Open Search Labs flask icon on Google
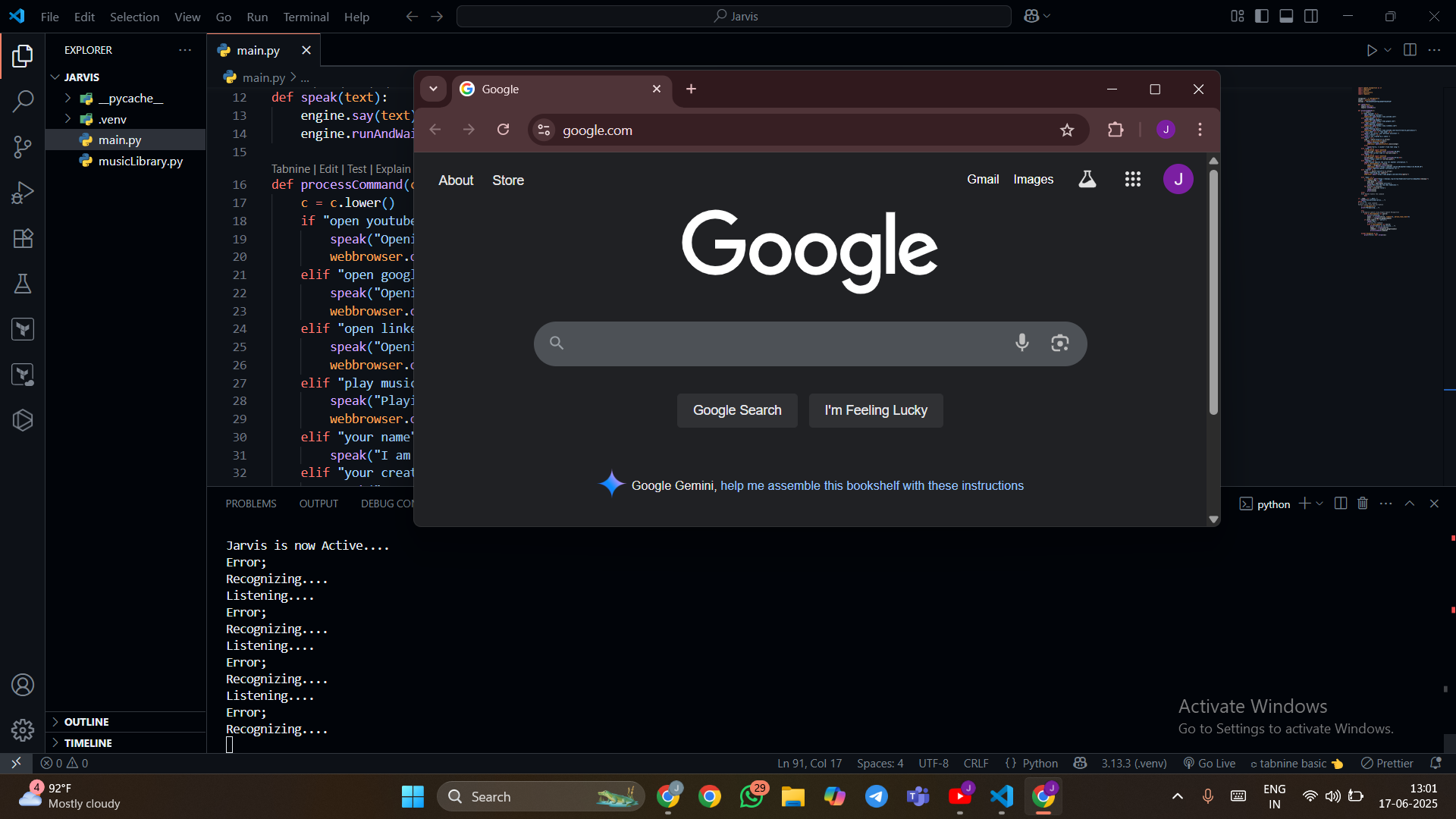 pos(1087,179)
